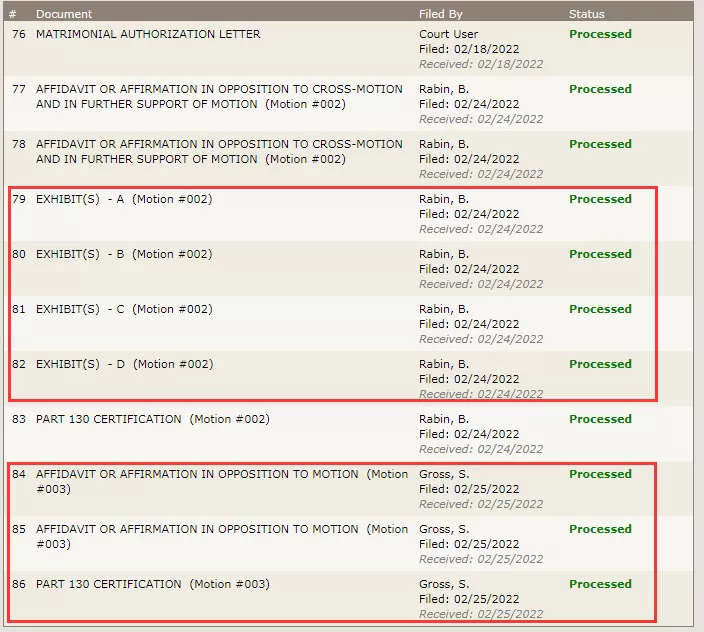Open document 84 Affidavit in Opposition to Motion
The image size is (704, 632).
coord(222,482)
